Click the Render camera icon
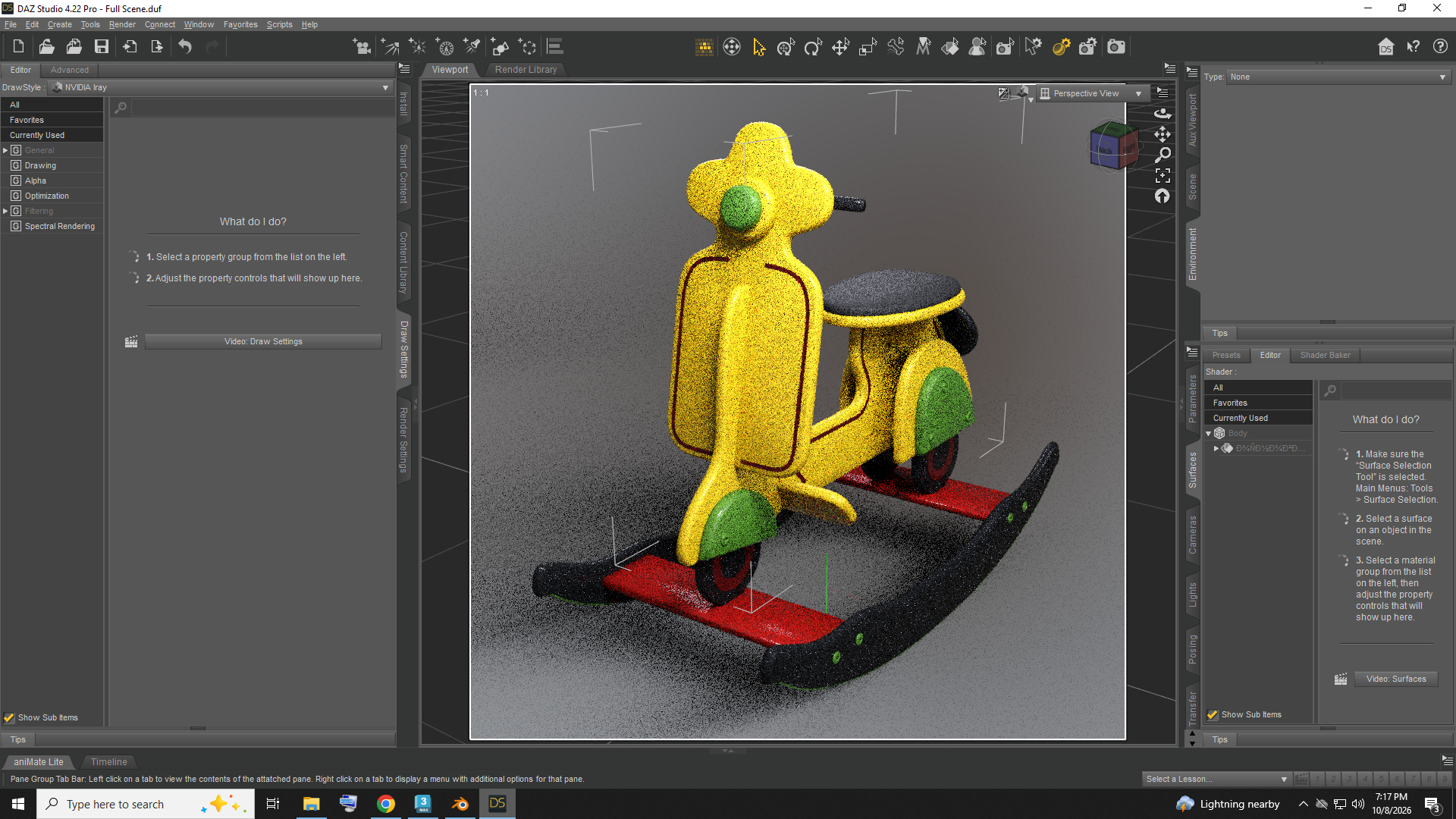 (x=1116, y=47)
